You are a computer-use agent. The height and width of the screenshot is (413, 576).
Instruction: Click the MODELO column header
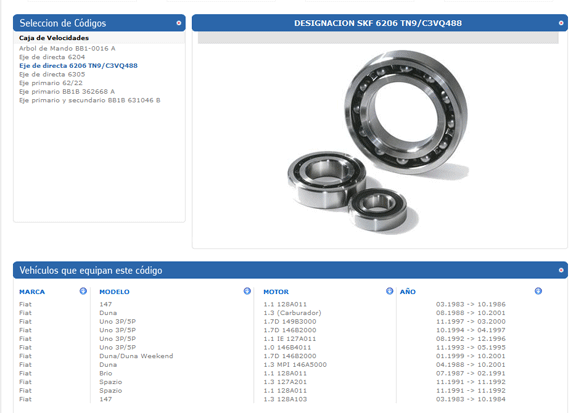point(114,292)
